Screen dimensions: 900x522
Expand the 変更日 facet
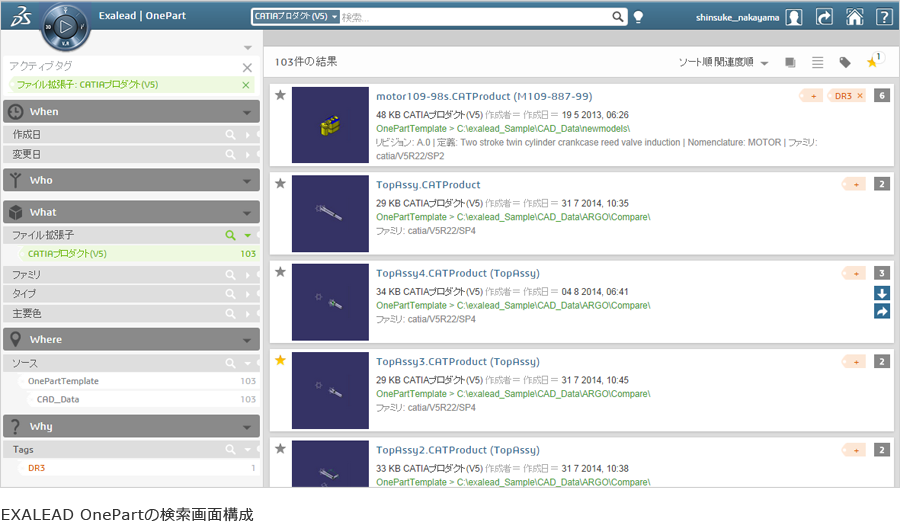click(248, 155)
